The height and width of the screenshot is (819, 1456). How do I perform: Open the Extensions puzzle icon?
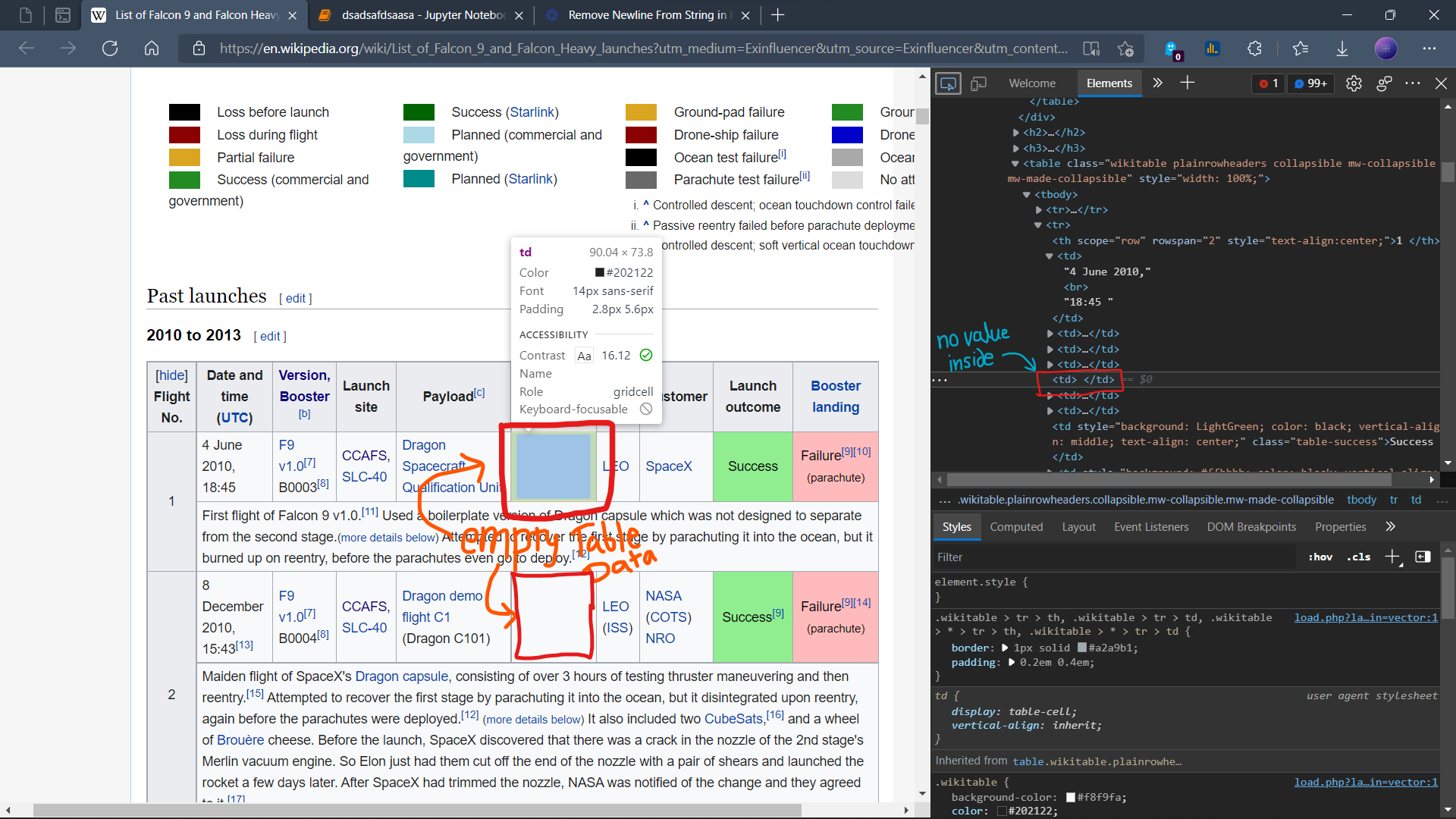(x=1254, y=49)
